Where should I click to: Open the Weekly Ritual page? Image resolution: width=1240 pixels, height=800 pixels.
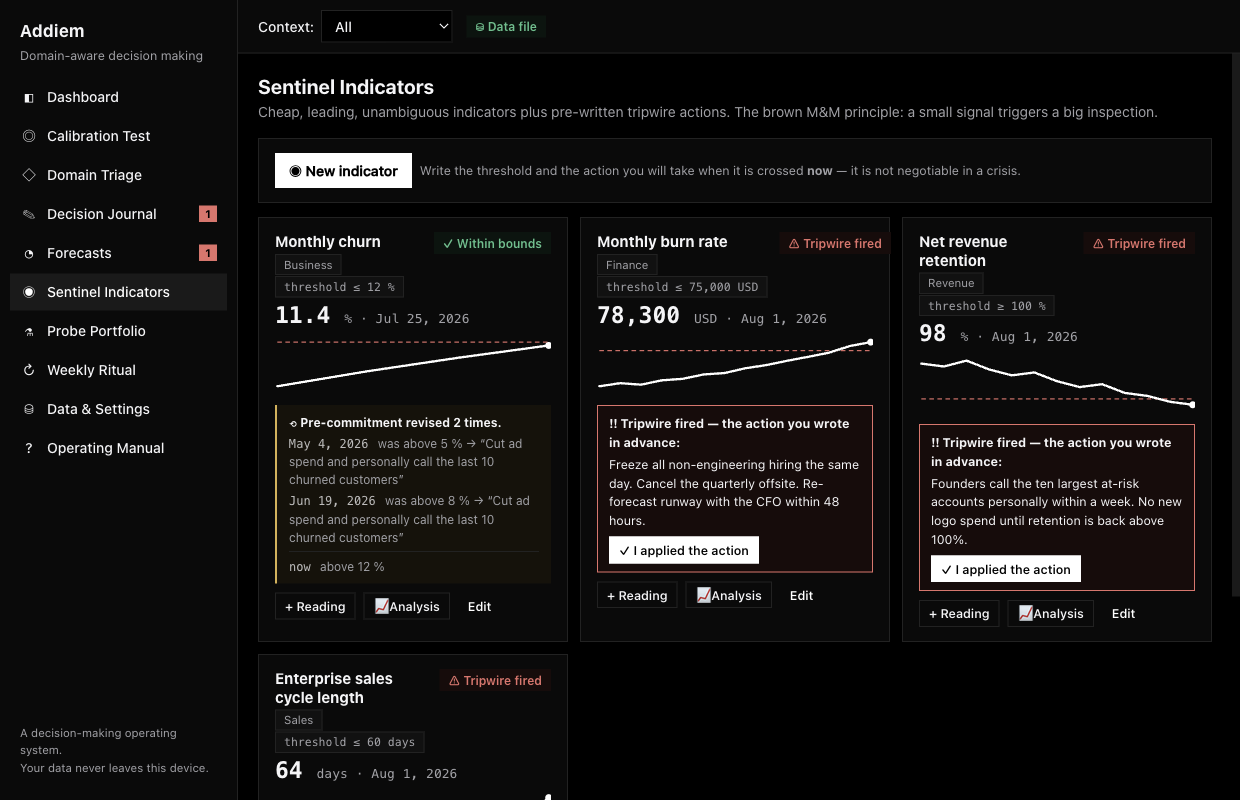click(x=118, y=370)
